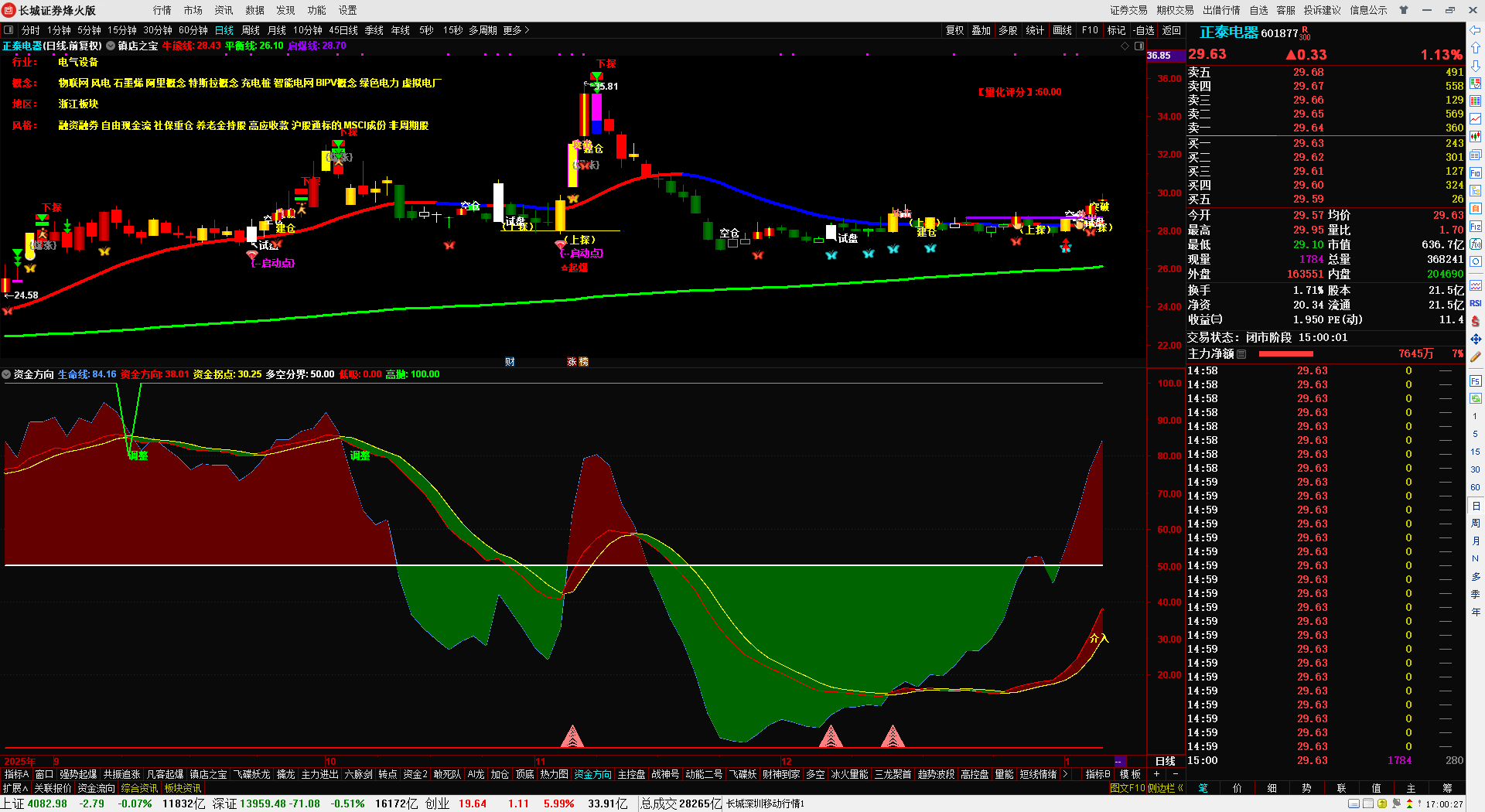Click the + zoom-in chart button
This screenshot has height=812, width=1485.
pos(1157,774)
